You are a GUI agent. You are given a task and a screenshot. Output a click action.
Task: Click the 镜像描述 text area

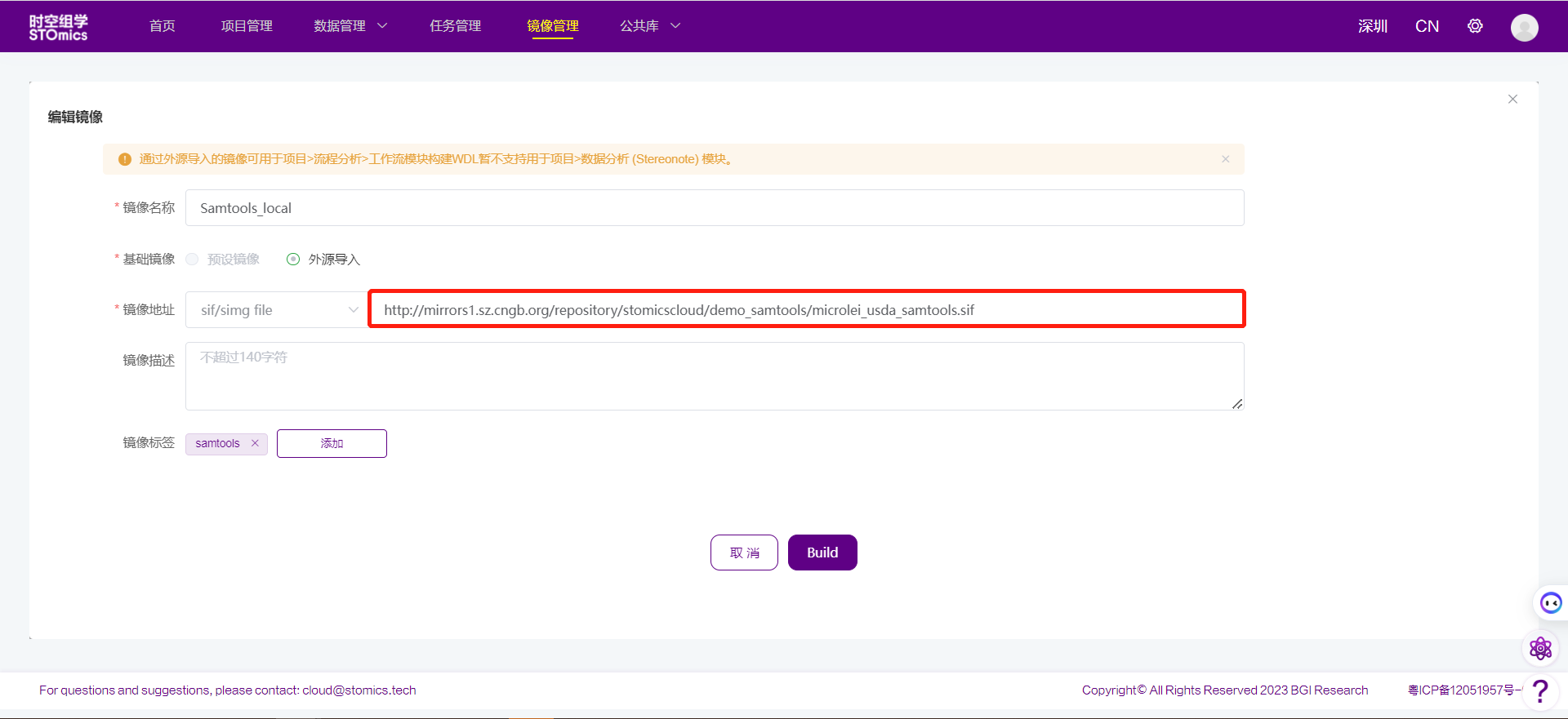click(x=715, y=376)
